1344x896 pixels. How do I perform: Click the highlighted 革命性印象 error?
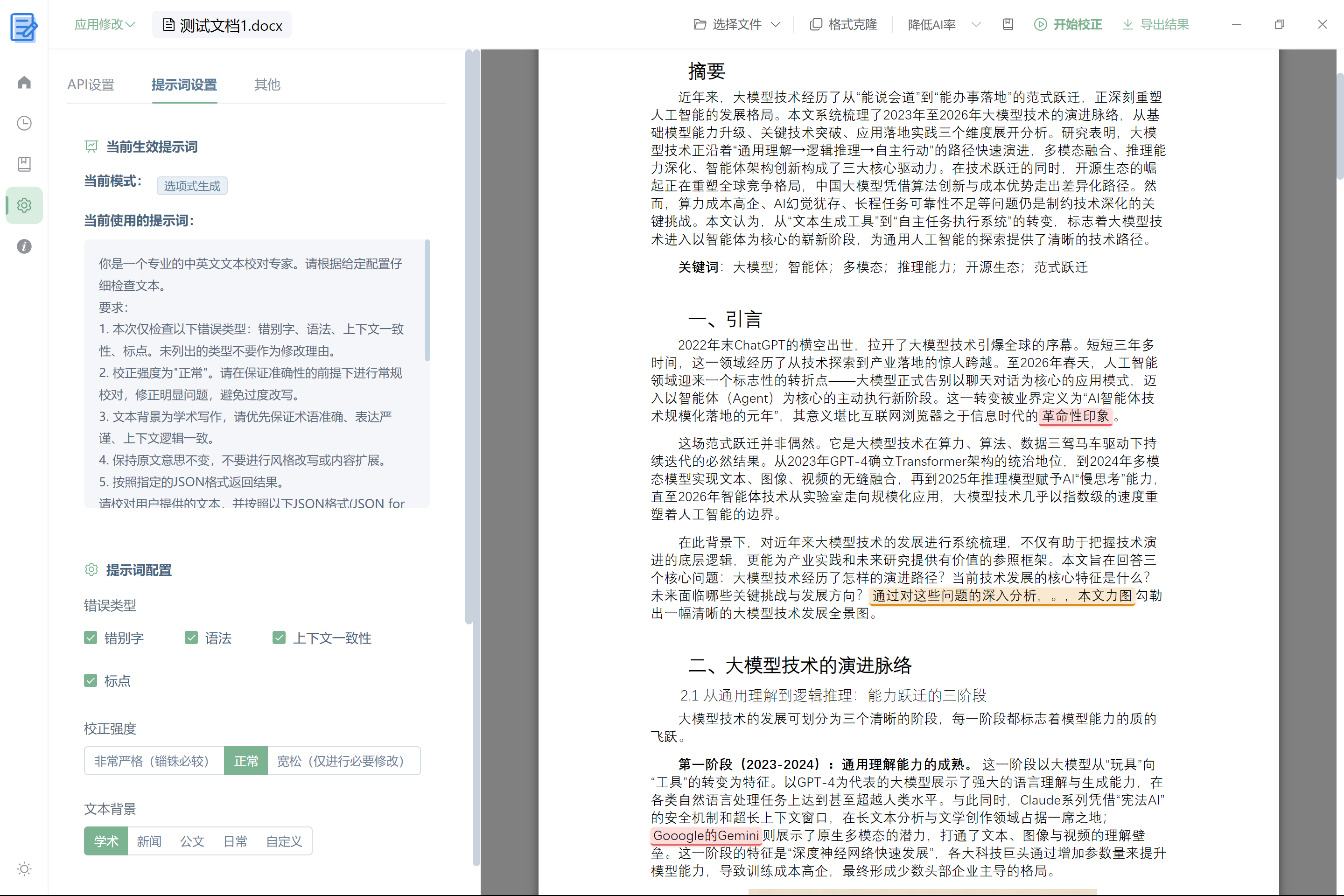point(1075,416)
